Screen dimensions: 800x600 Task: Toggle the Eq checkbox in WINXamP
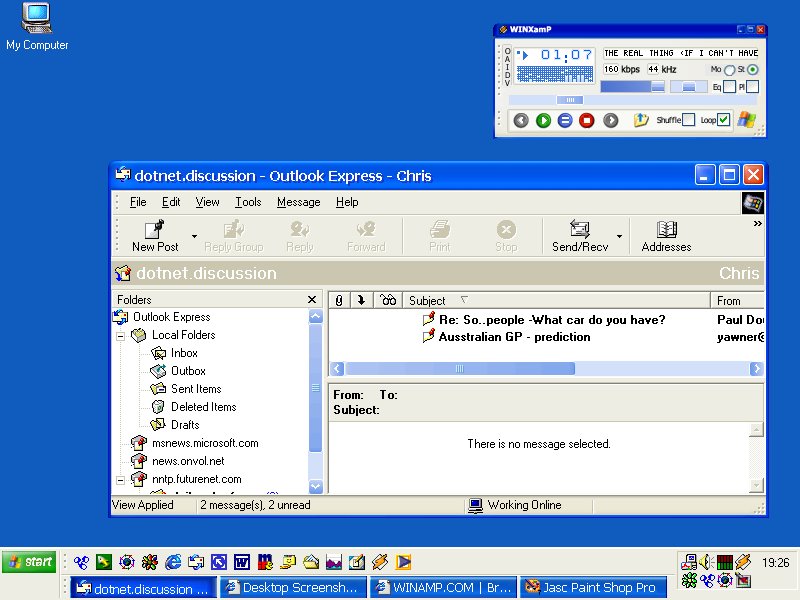[729, 87]
